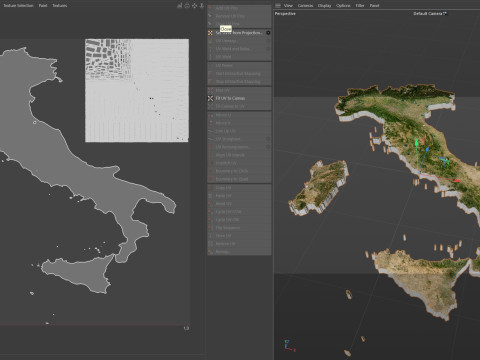Open the Panel menu in the viewport
Viewport: 480px width, 360px height.
pyautogui.click(x=374, y=5)
